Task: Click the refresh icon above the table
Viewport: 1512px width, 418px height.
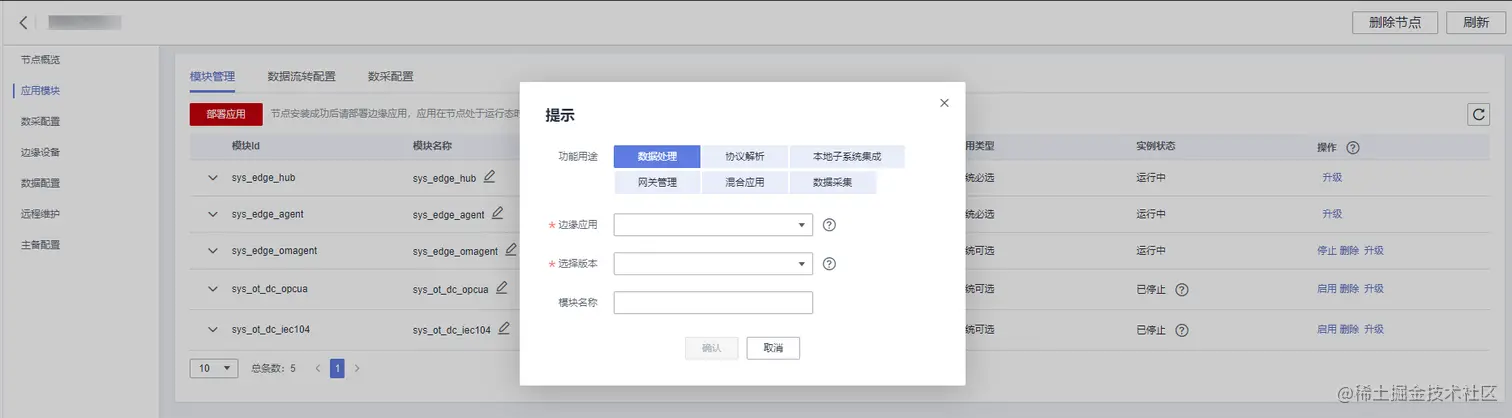Action: [x=1478, y=114]
